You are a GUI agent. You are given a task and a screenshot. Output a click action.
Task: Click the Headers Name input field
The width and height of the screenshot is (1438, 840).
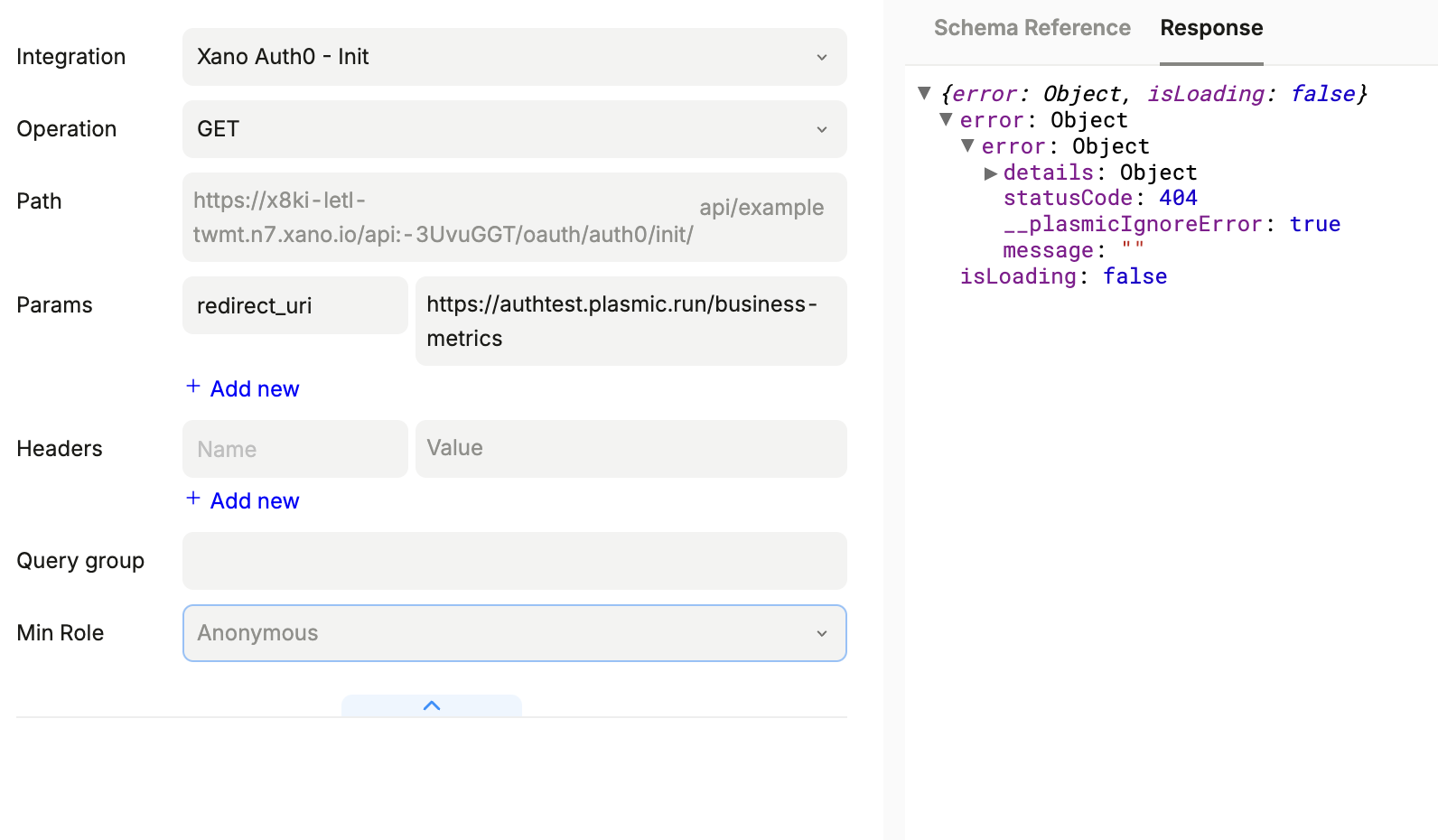(294, 449)
